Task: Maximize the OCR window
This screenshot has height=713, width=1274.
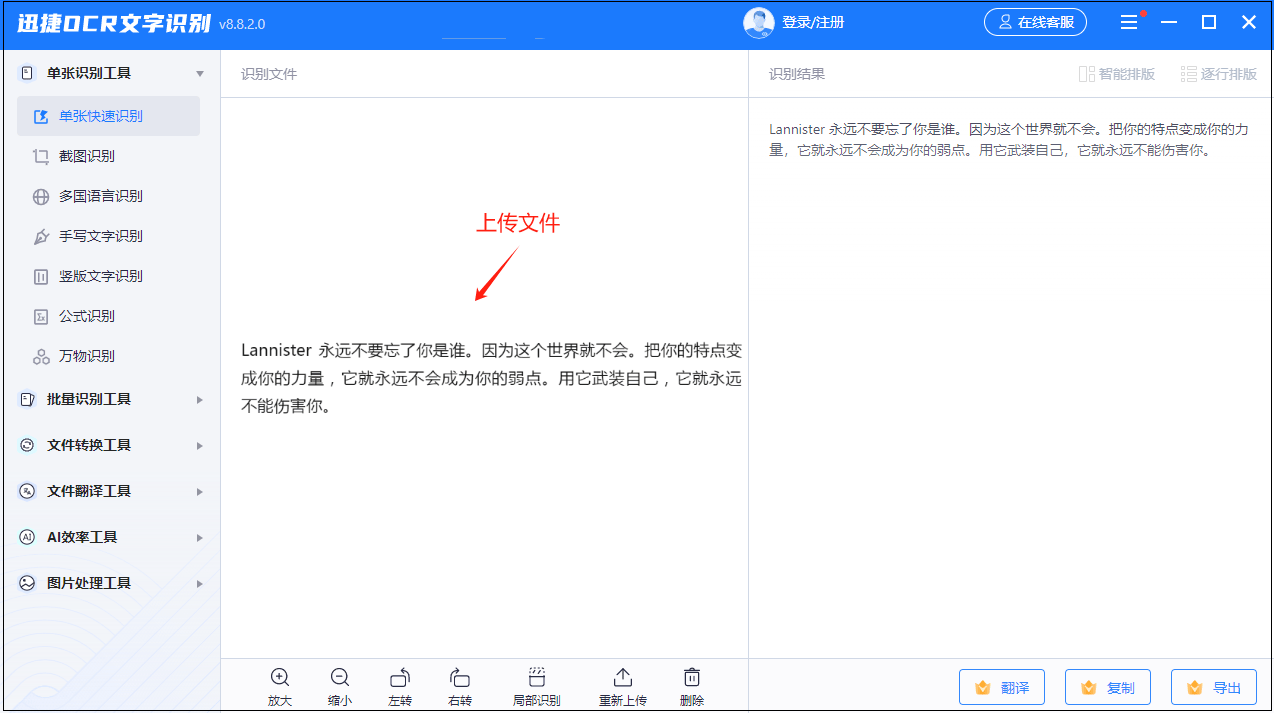Action: [x=1209, y=22]
